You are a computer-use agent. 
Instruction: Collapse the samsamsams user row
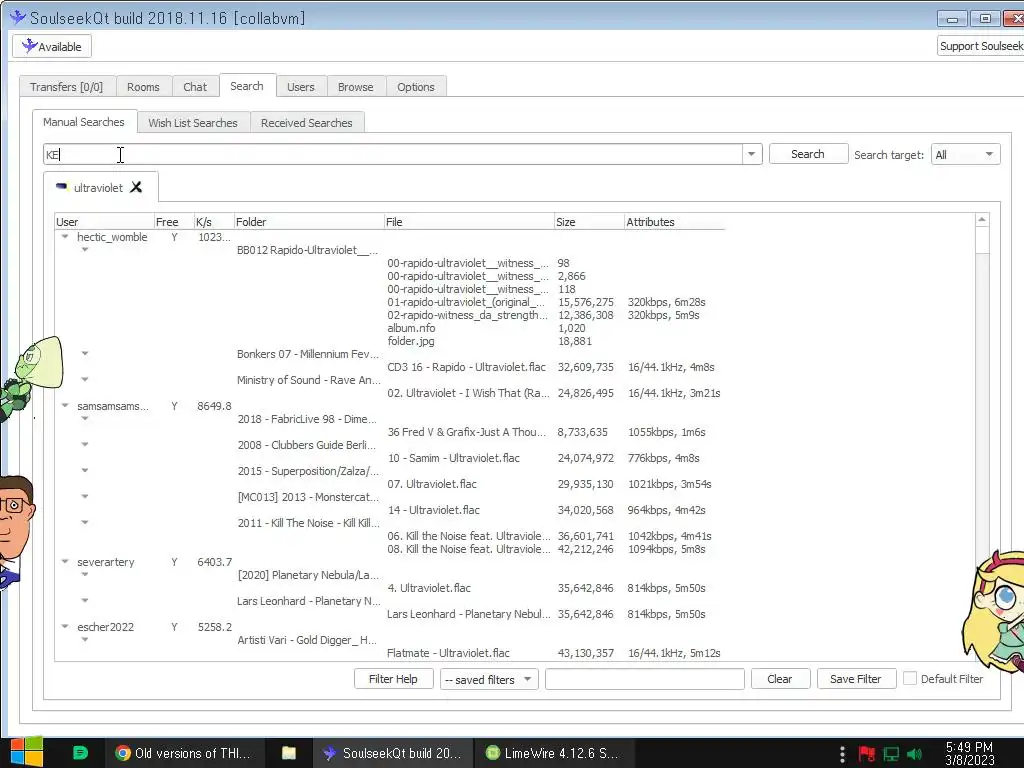[x=65, y=406]
